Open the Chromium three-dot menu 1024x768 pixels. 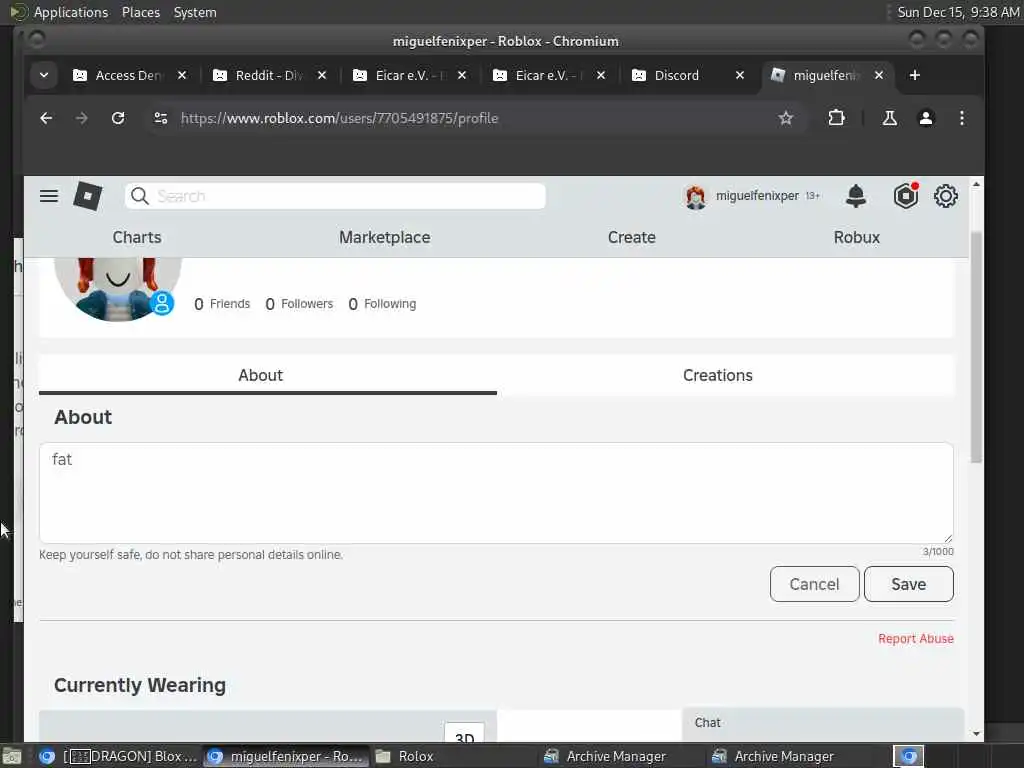click(961, 118)
